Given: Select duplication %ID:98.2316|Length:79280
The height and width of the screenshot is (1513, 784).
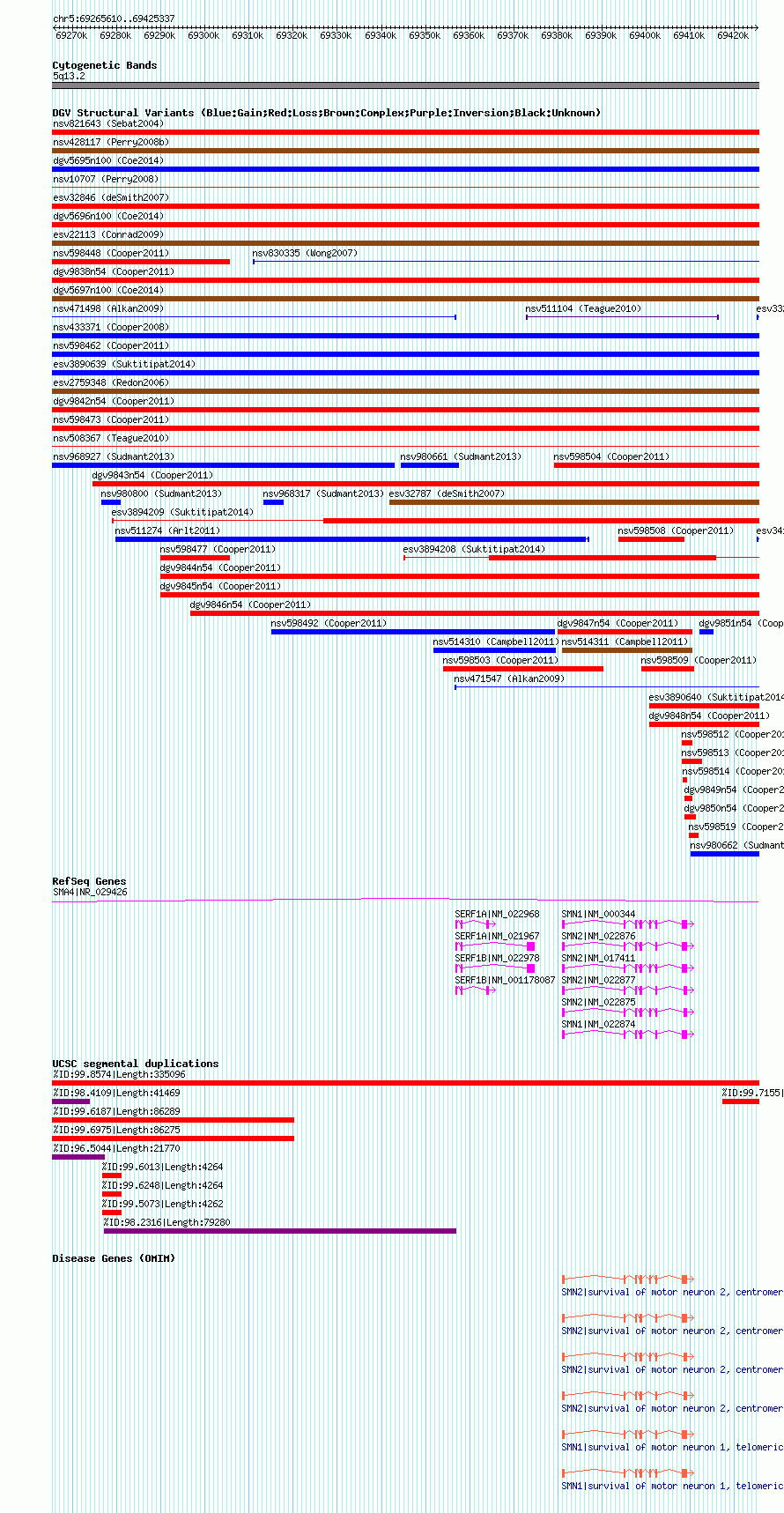Looking at the screenshot, I should click(280, 1230).
